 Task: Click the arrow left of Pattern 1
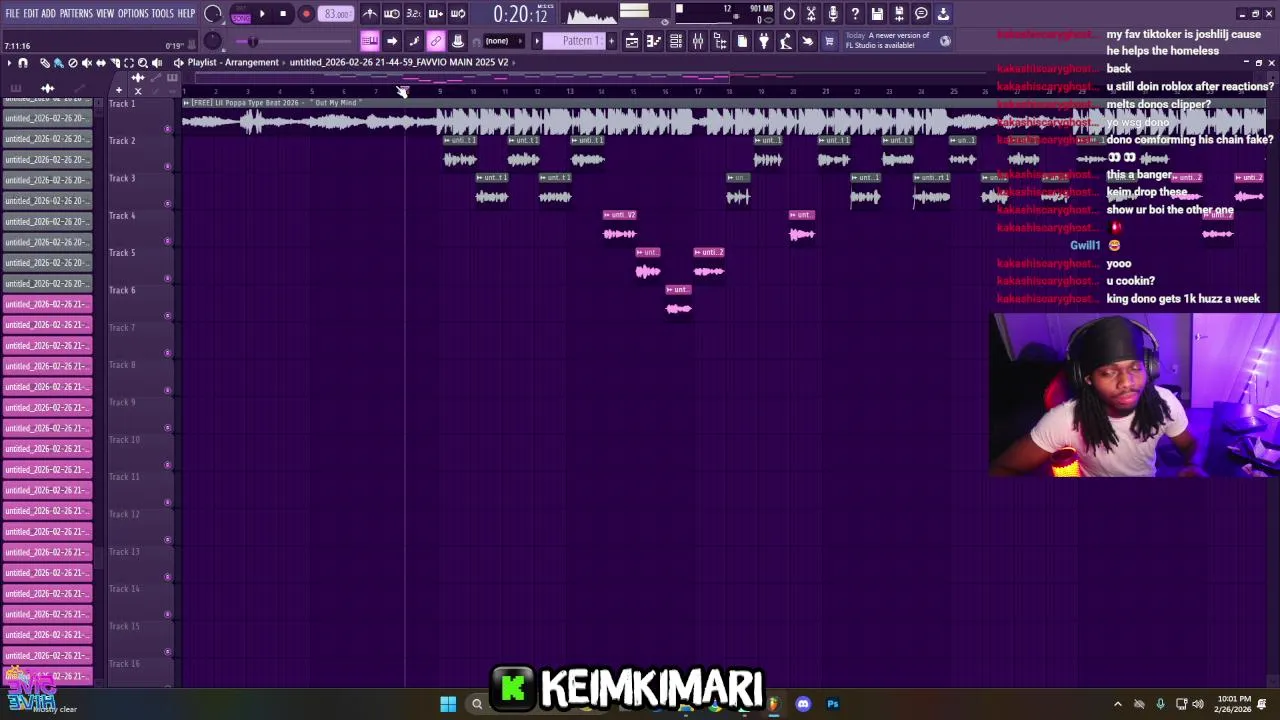[x=537, y=41]
